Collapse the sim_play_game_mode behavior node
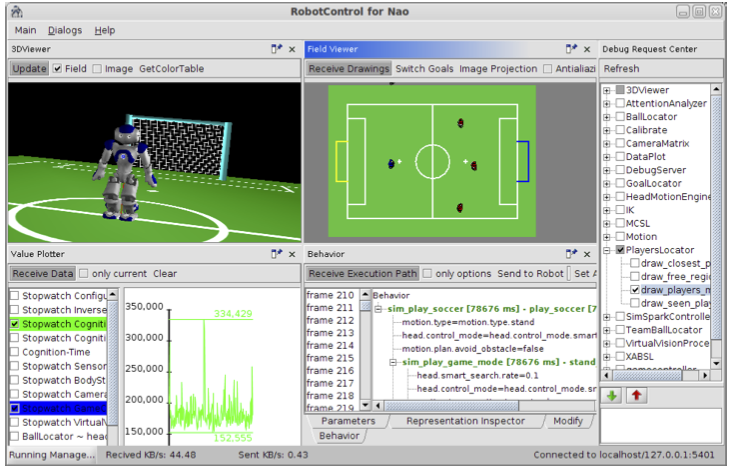 pos(393,362)
